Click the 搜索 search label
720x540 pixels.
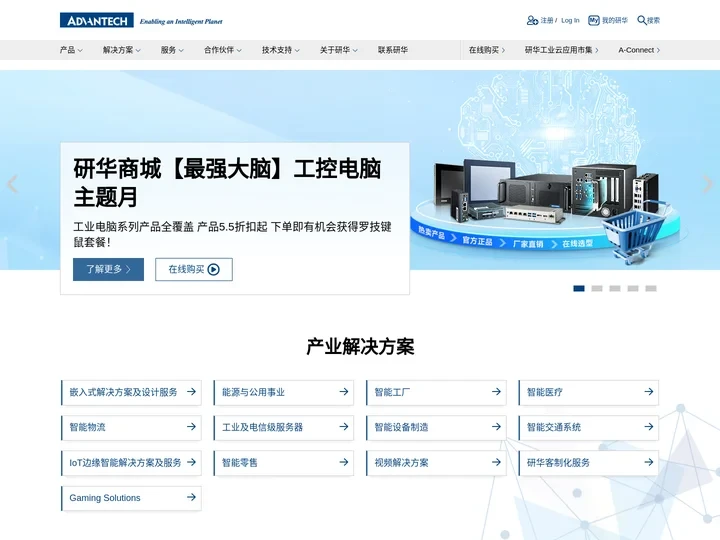[653, 20]
